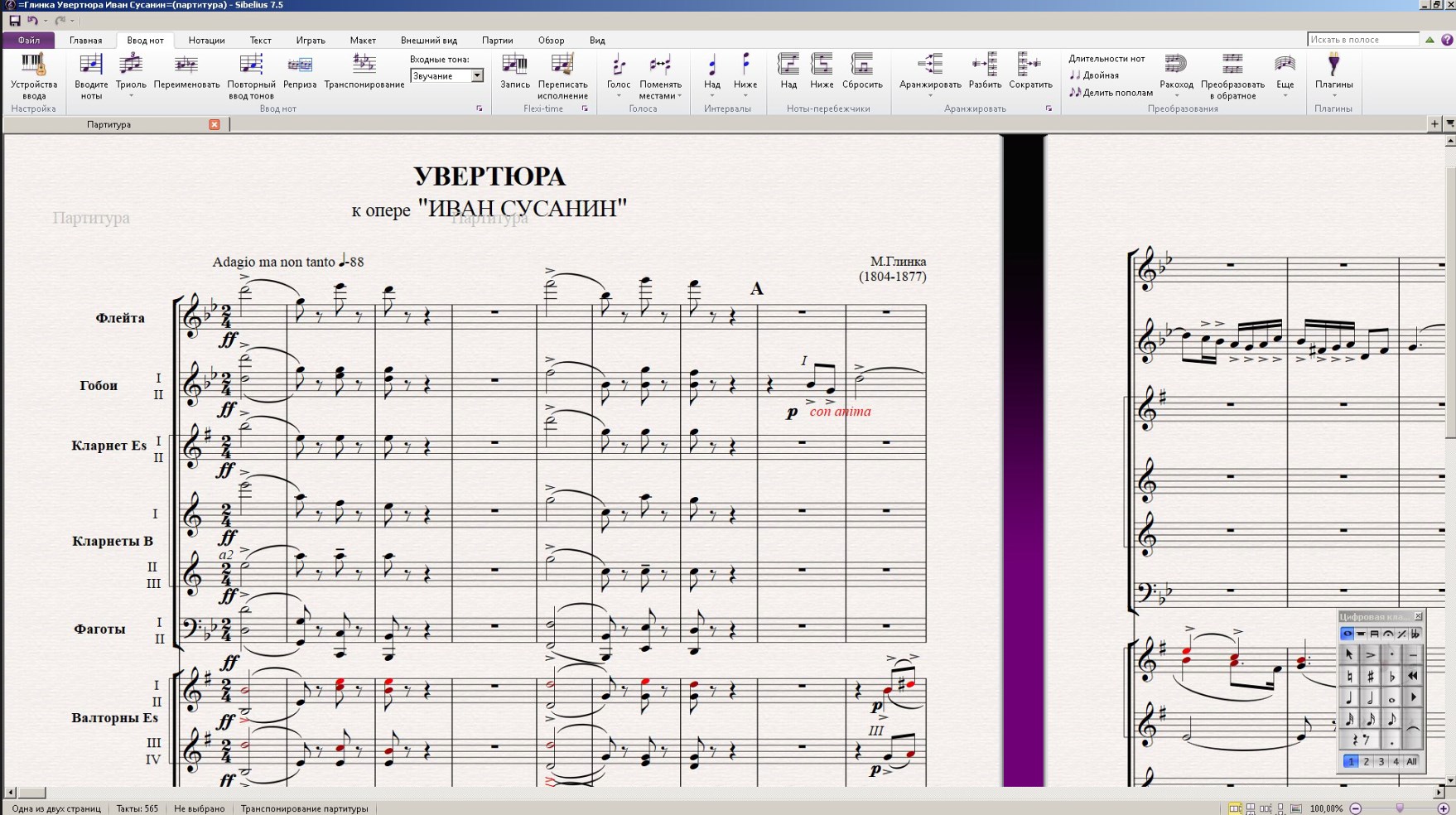Select quarter note duration on keypad
1456x815 pixels.
tap(1350, 698)
